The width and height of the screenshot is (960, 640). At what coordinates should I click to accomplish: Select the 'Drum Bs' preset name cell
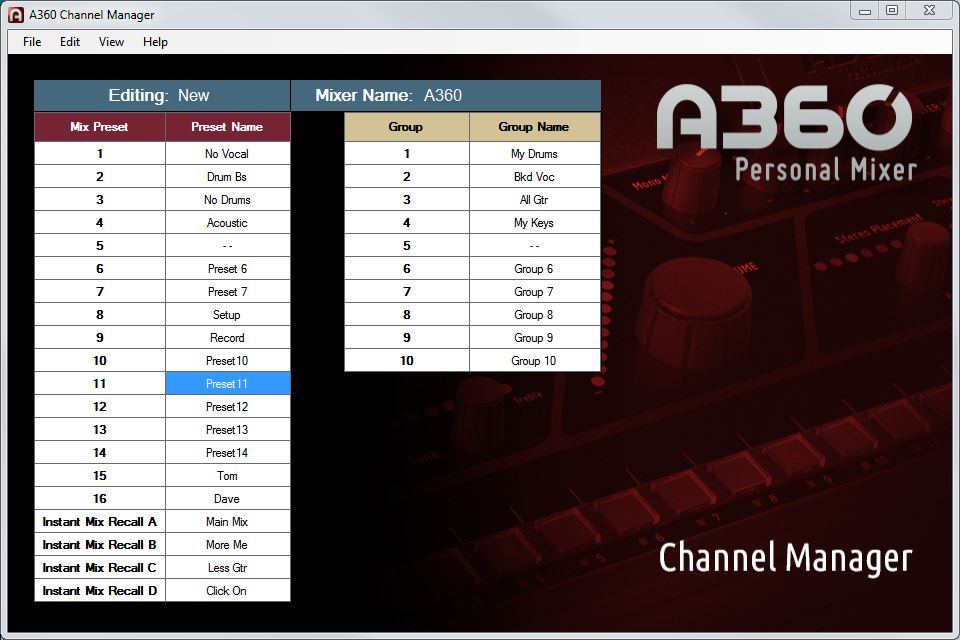pos(228,176)
